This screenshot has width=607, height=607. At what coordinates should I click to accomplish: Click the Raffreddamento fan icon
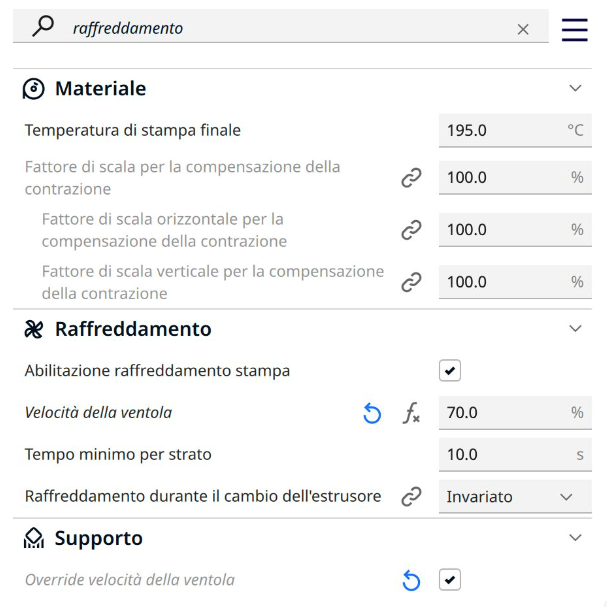coord(34,329)
